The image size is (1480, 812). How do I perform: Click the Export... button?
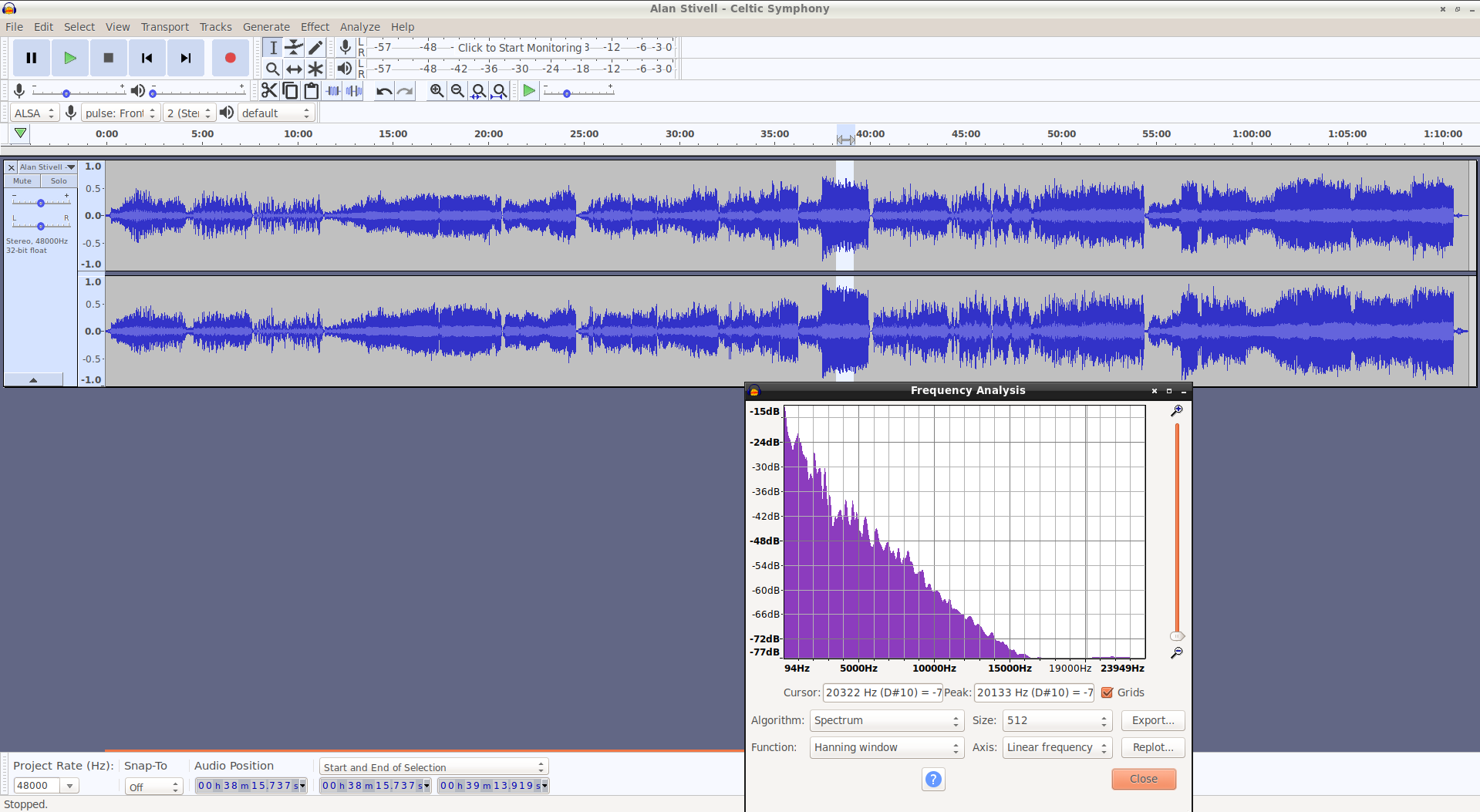[1153, 720]
